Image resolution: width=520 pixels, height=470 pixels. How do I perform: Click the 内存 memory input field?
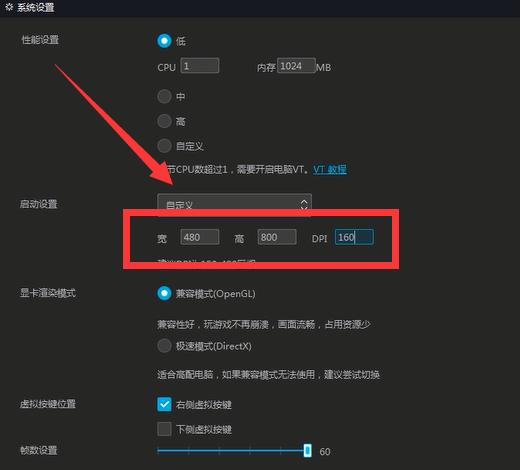pos(296,66)
